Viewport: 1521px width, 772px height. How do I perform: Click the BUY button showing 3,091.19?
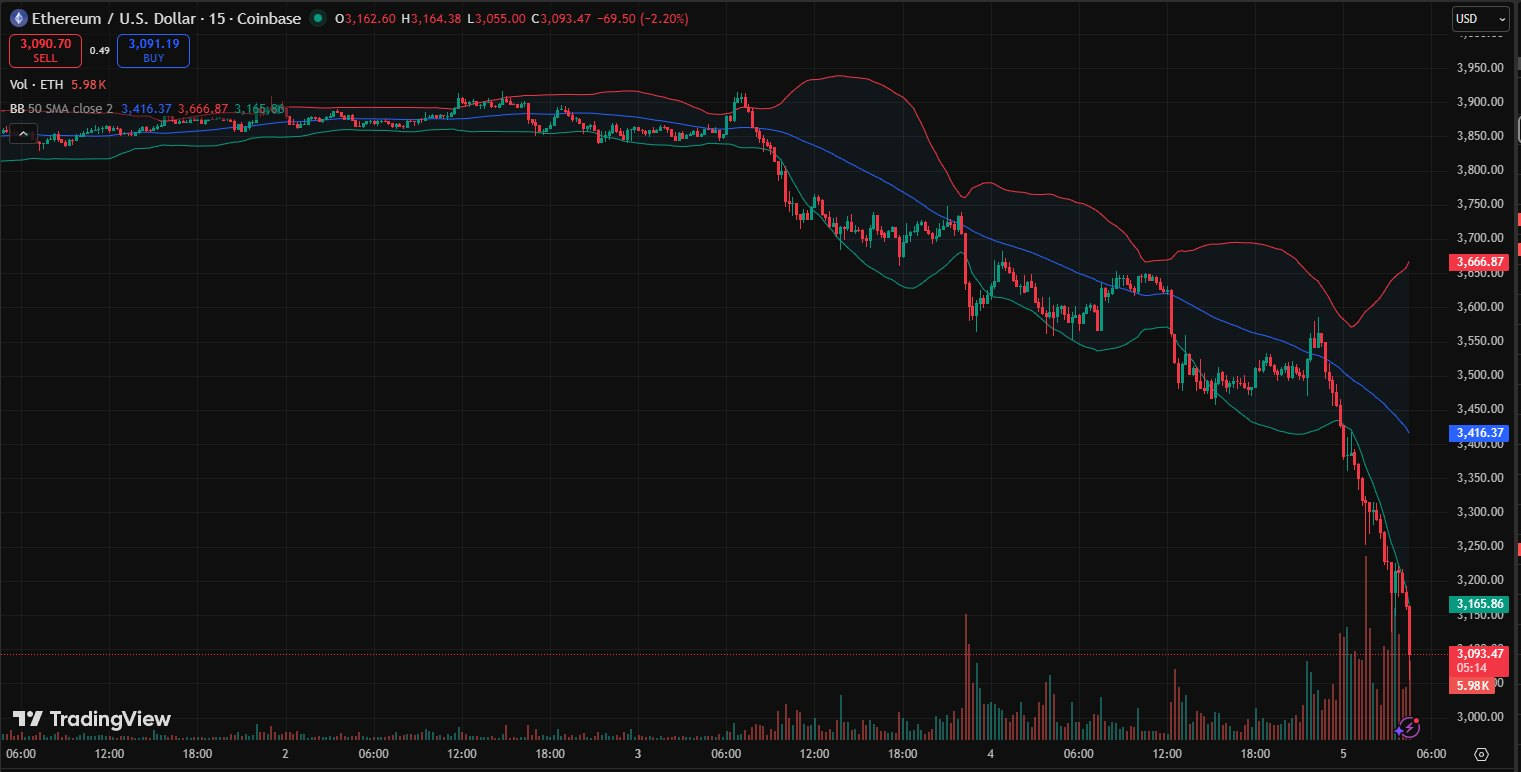[152, 50]
